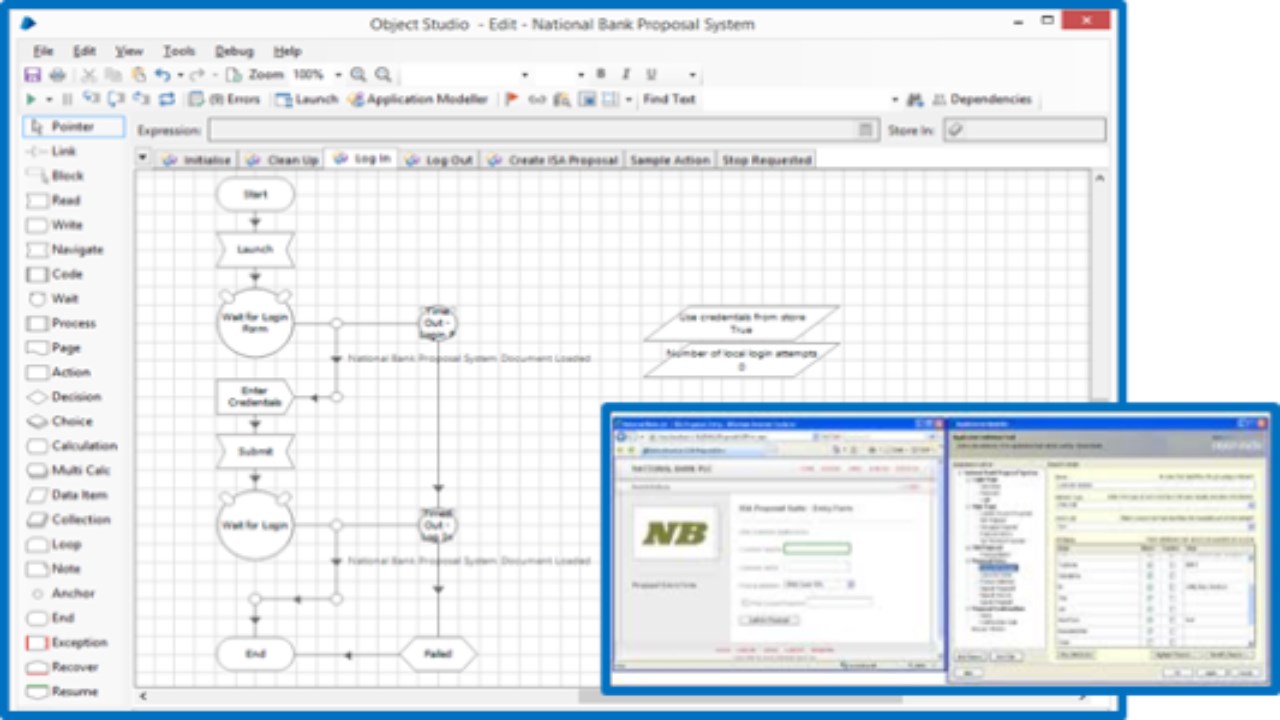Click the Paste icon in the toolbar

[x=138, y=75]
